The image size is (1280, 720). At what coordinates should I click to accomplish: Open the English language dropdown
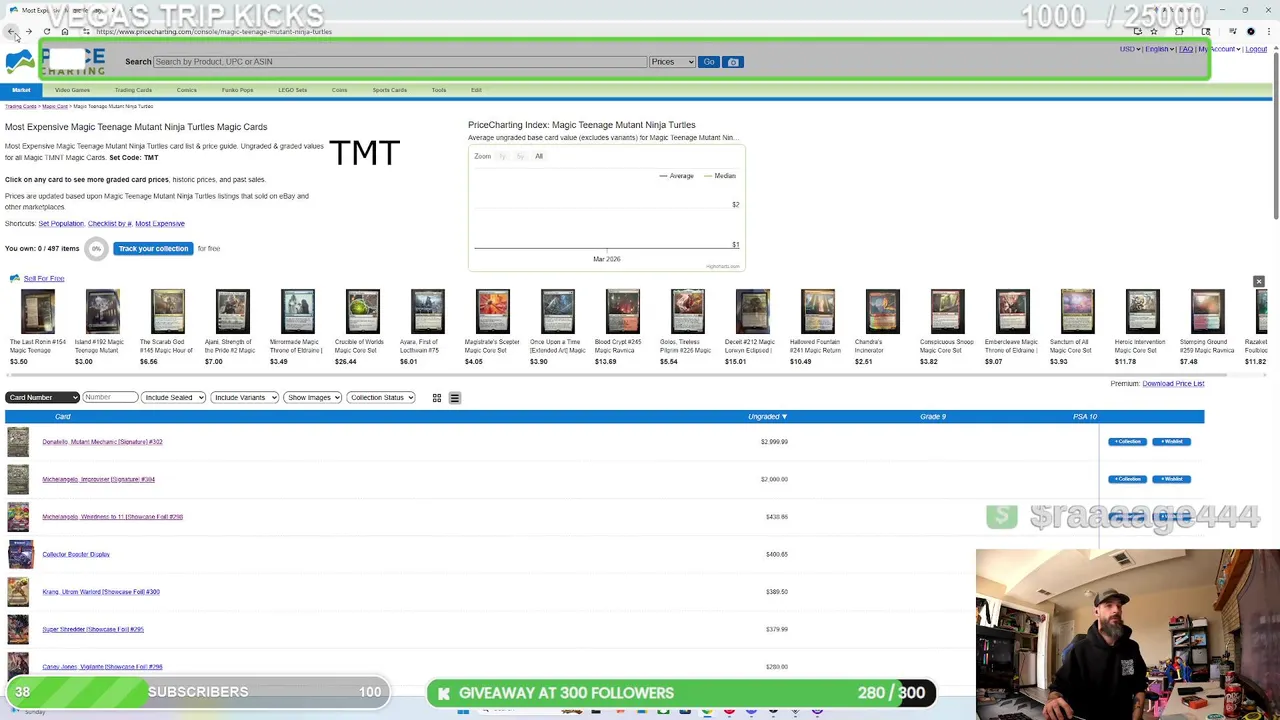click(x=1159, y=49)
